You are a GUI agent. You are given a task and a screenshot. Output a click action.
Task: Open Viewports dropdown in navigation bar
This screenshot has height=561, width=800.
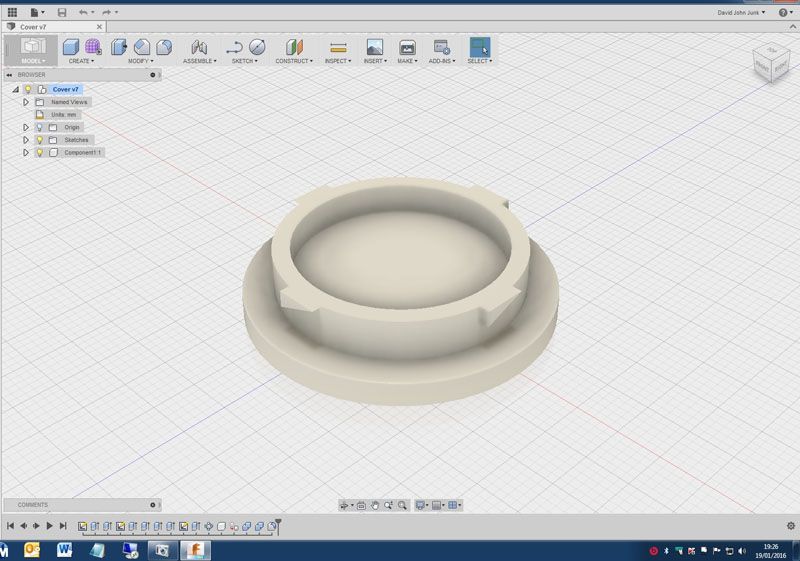(x=454, y=505)
